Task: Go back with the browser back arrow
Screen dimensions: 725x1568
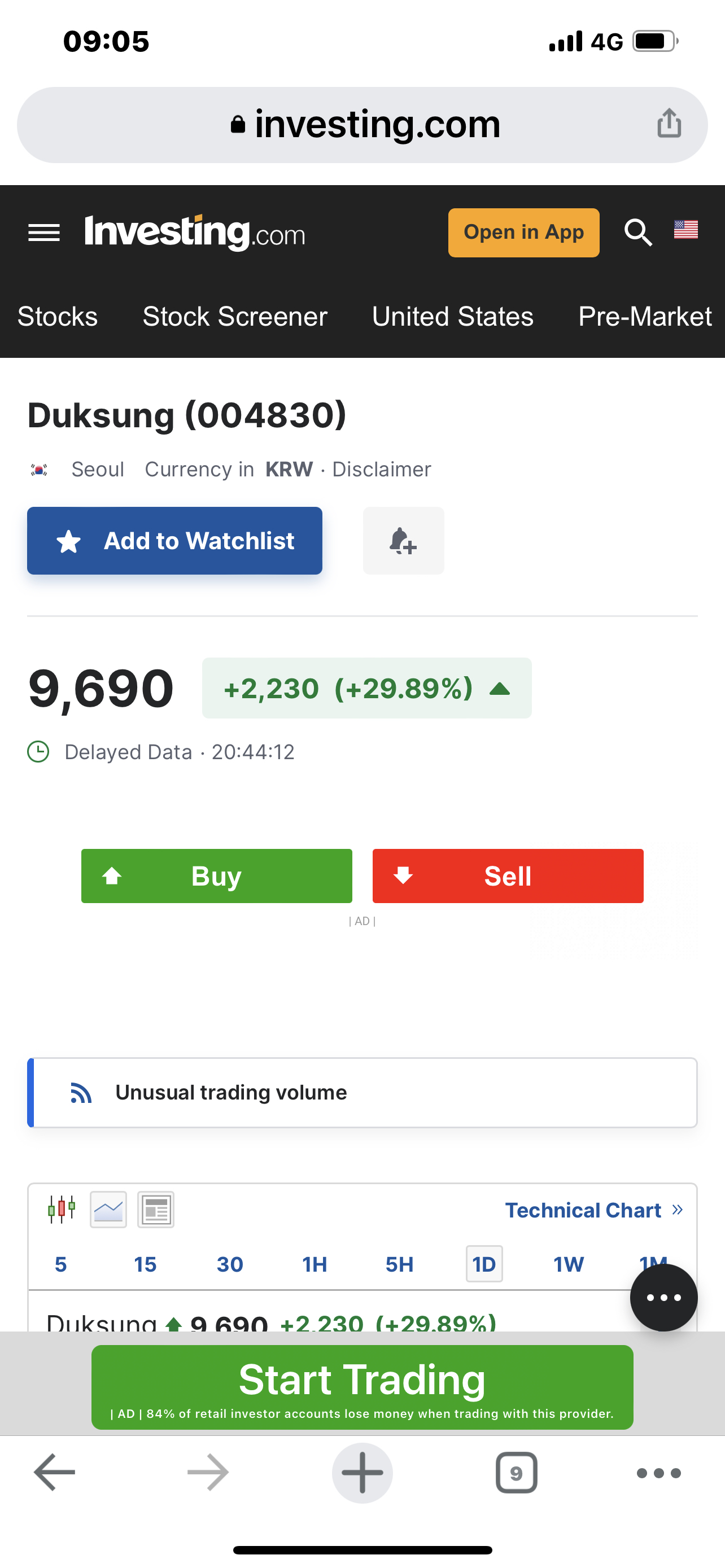Action: 54,1473
